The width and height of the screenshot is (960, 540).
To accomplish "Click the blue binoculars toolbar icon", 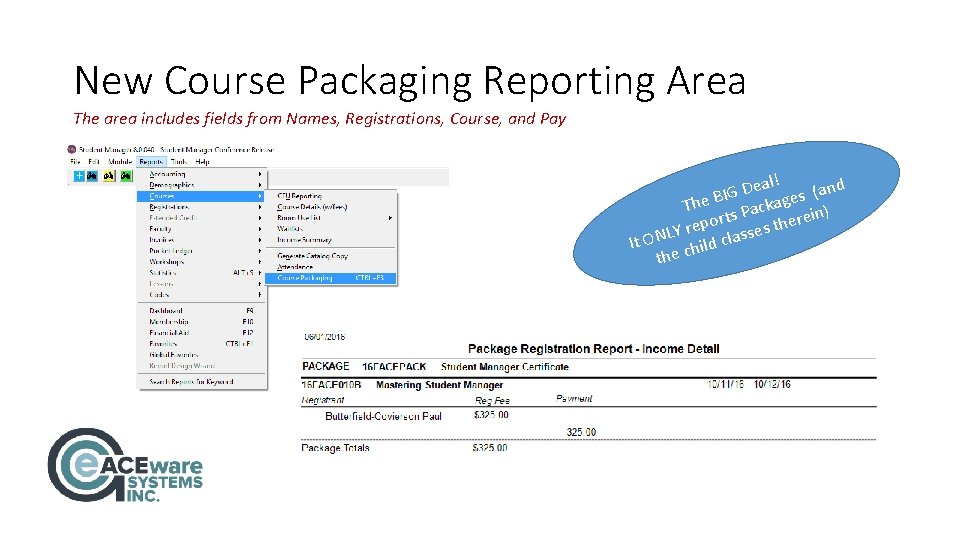I will (92, 176).
